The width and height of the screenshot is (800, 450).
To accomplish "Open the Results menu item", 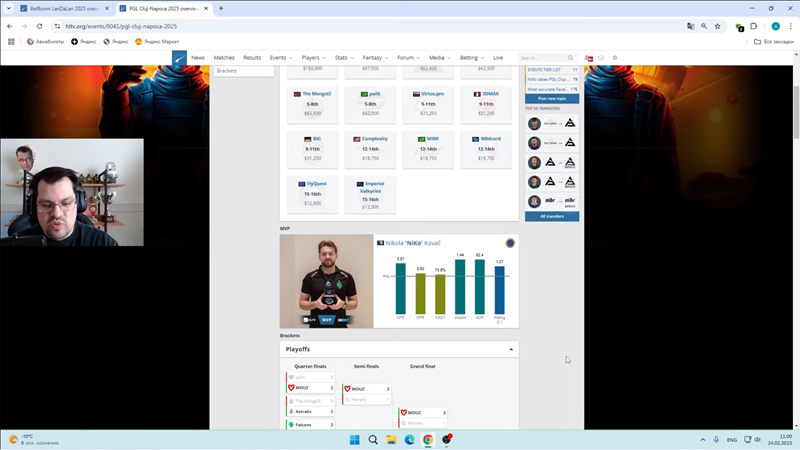I will [252, 58].
